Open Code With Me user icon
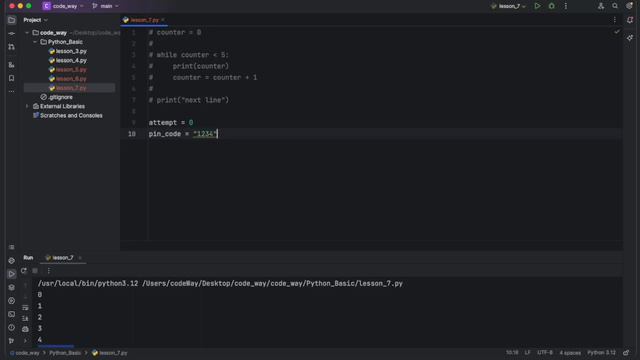 coord(601,6)
